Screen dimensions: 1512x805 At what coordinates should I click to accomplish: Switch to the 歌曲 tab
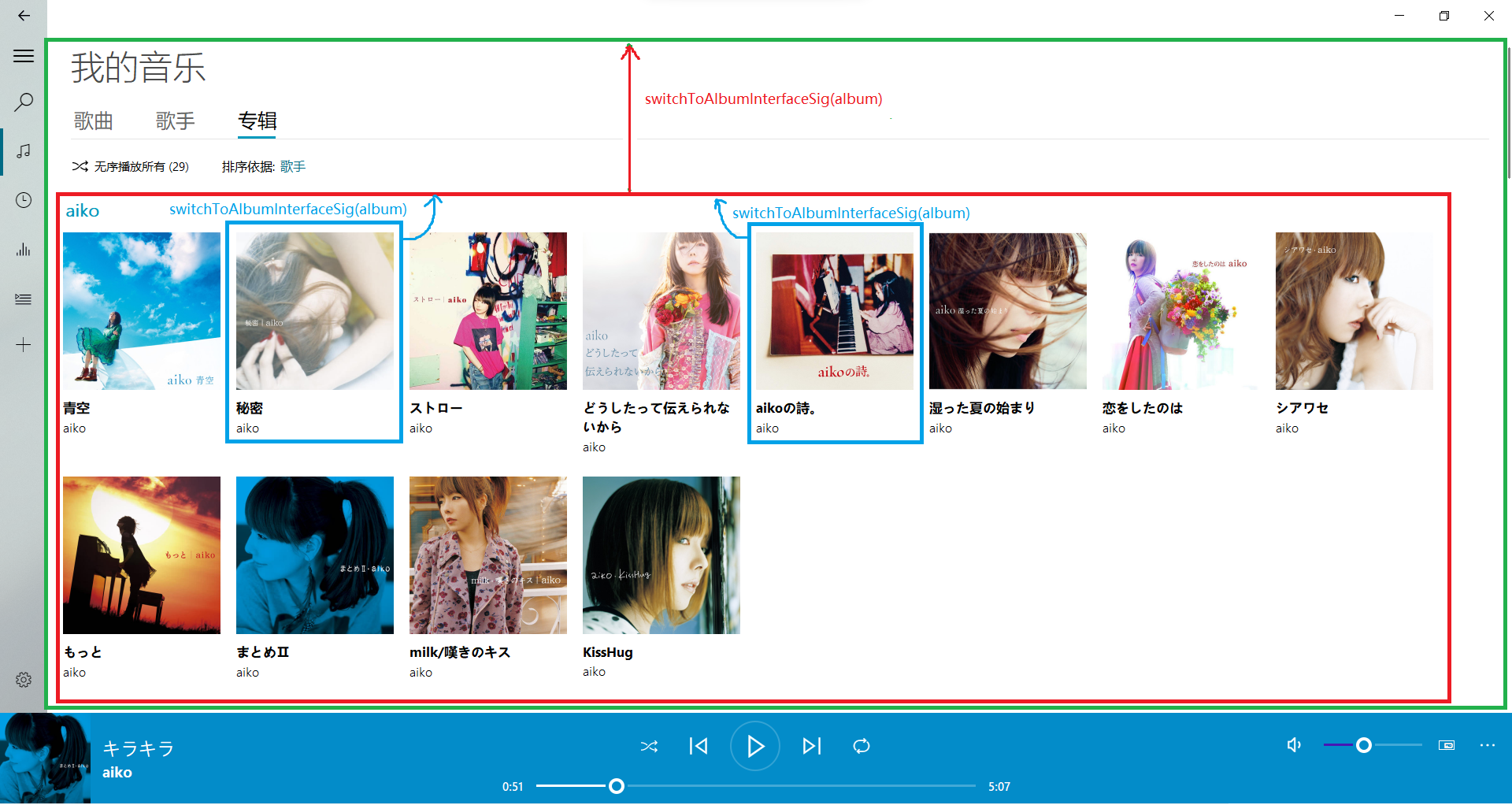[94, 121]
